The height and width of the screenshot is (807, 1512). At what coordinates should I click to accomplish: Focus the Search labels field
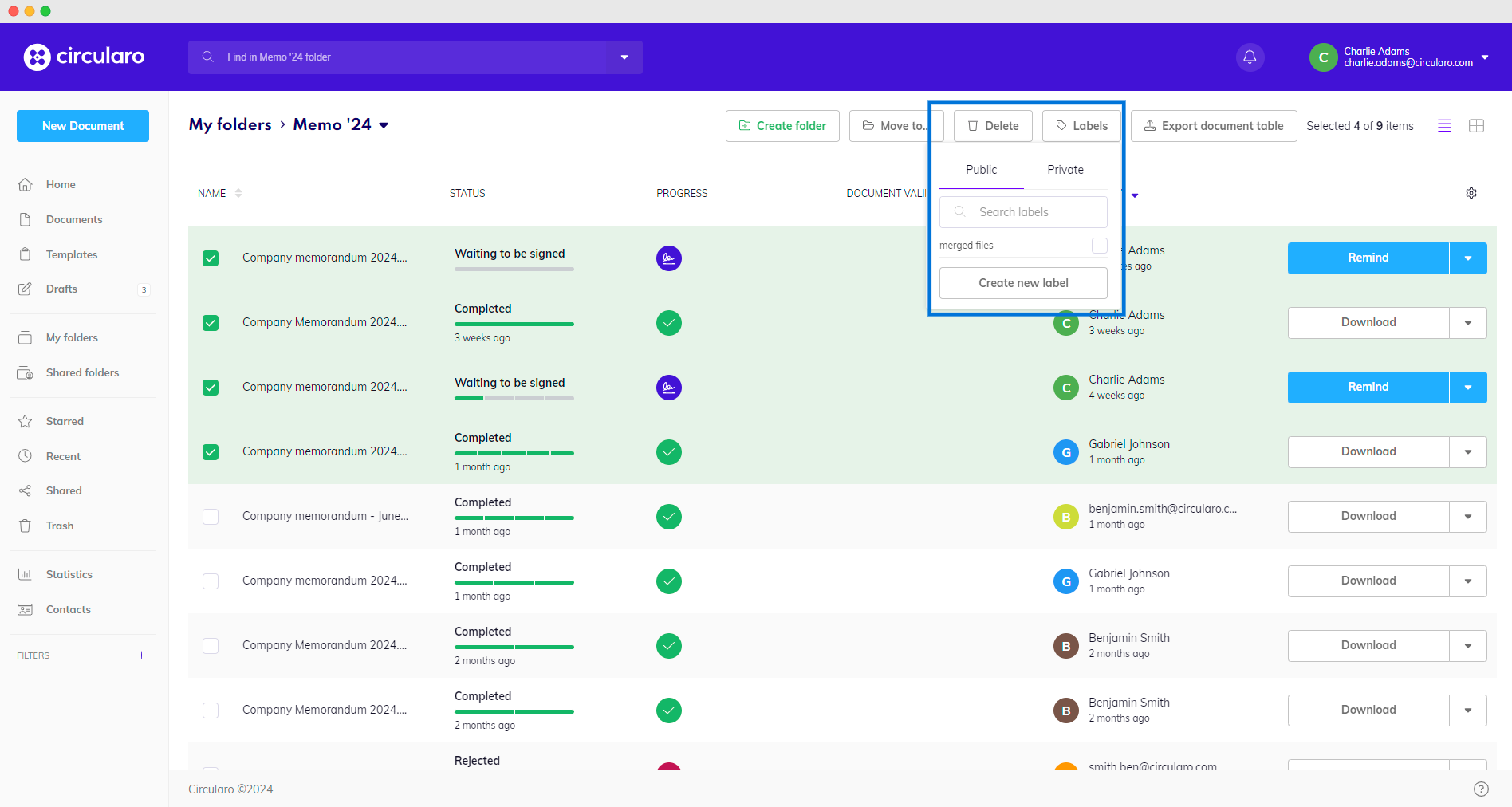(x=1023, y=212)
